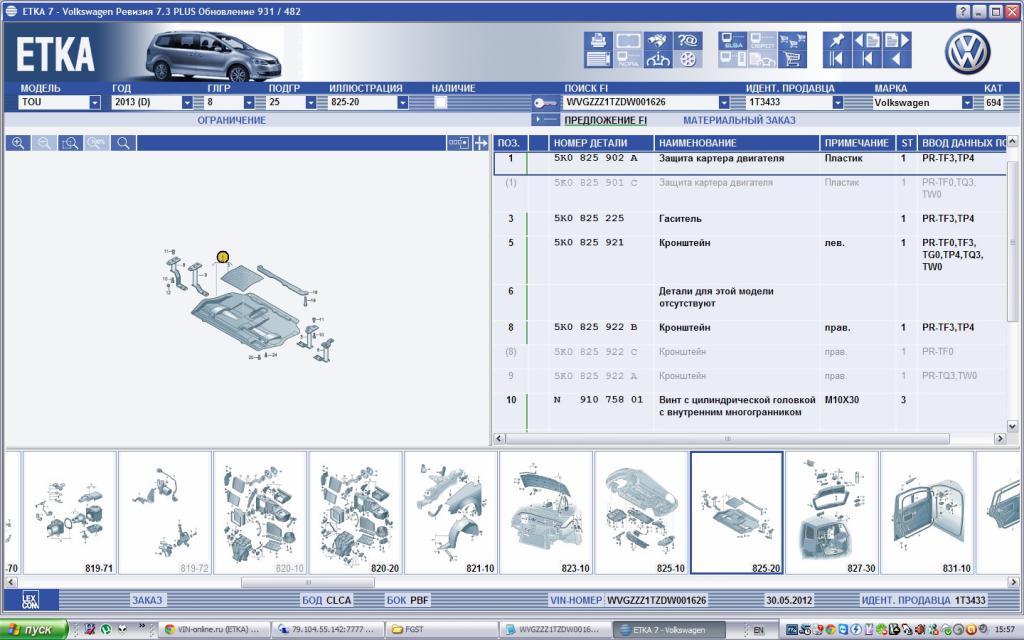Click the НОМЕР ДЕТАЛИ column header
Viewport: 1024px width, 640px height.
601,143
